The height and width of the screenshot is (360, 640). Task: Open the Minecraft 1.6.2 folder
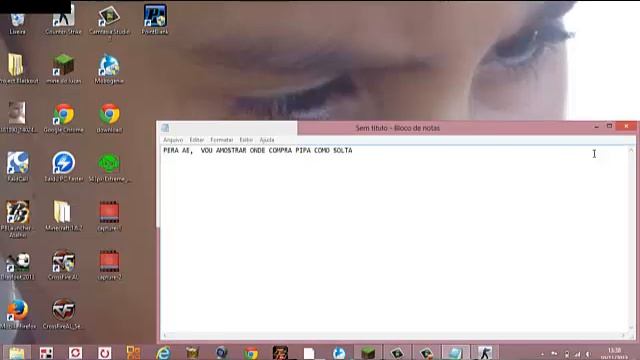coord(63,216)
